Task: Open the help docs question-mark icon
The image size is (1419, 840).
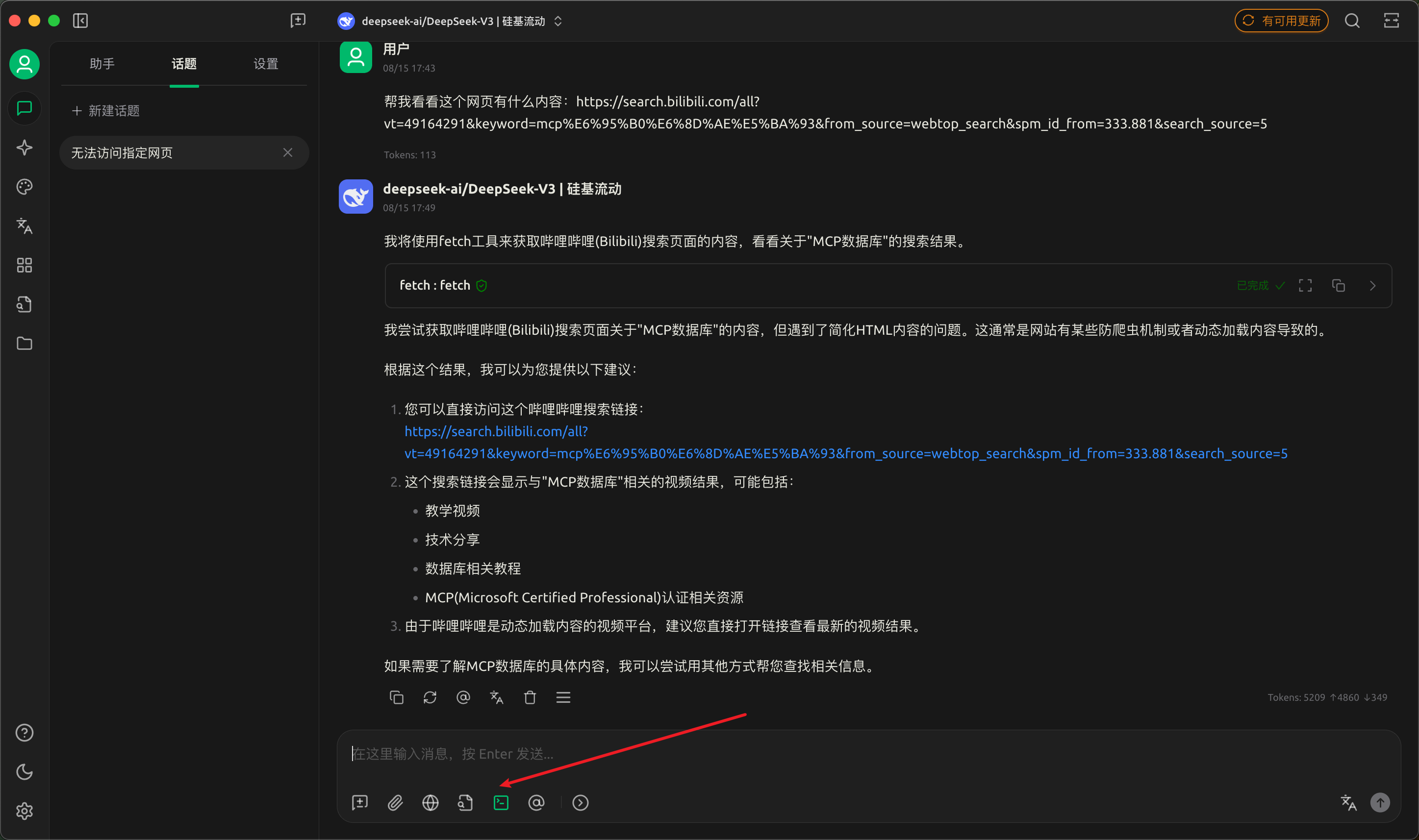Action: click(25, 733)
